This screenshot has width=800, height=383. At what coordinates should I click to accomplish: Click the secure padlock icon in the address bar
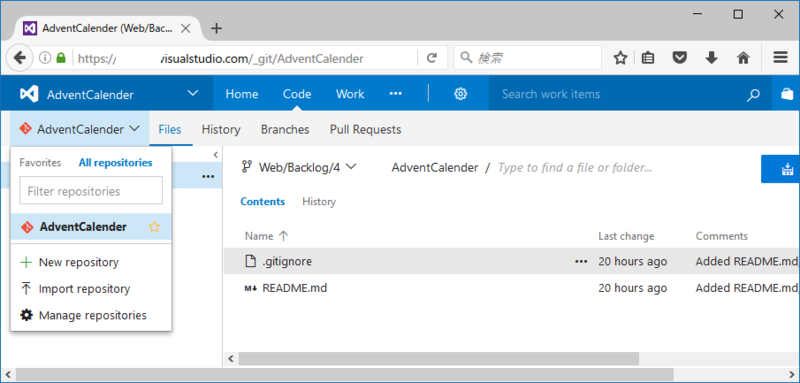[61, 58]
